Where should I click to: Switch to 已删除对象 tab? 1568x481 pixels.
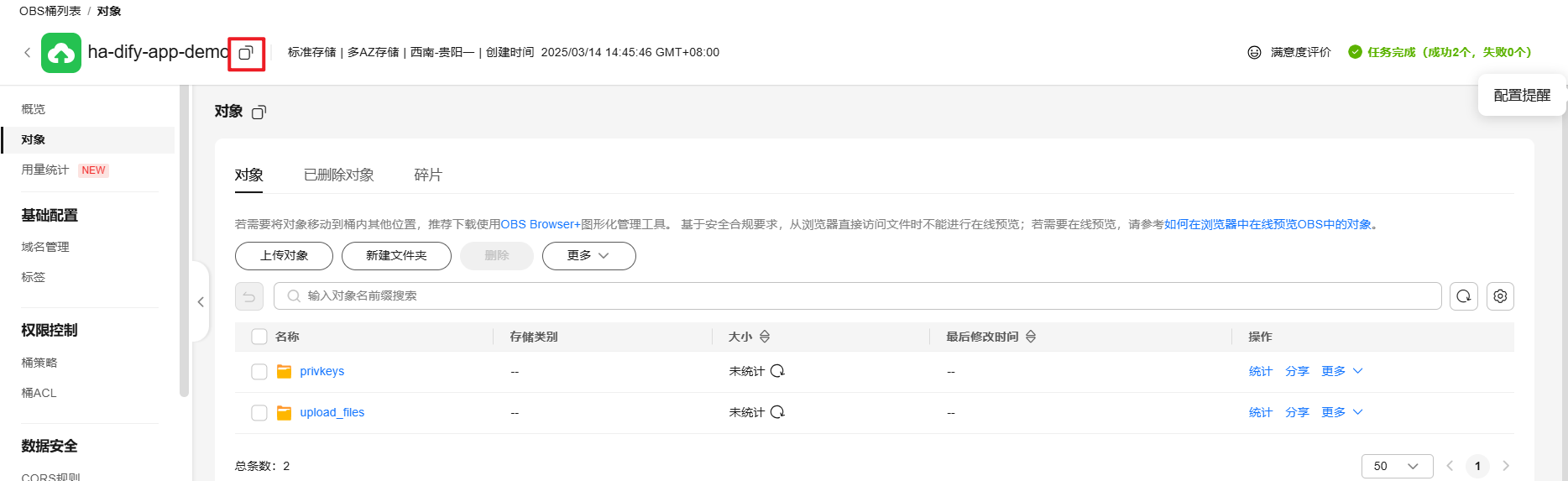coord(339,175)
